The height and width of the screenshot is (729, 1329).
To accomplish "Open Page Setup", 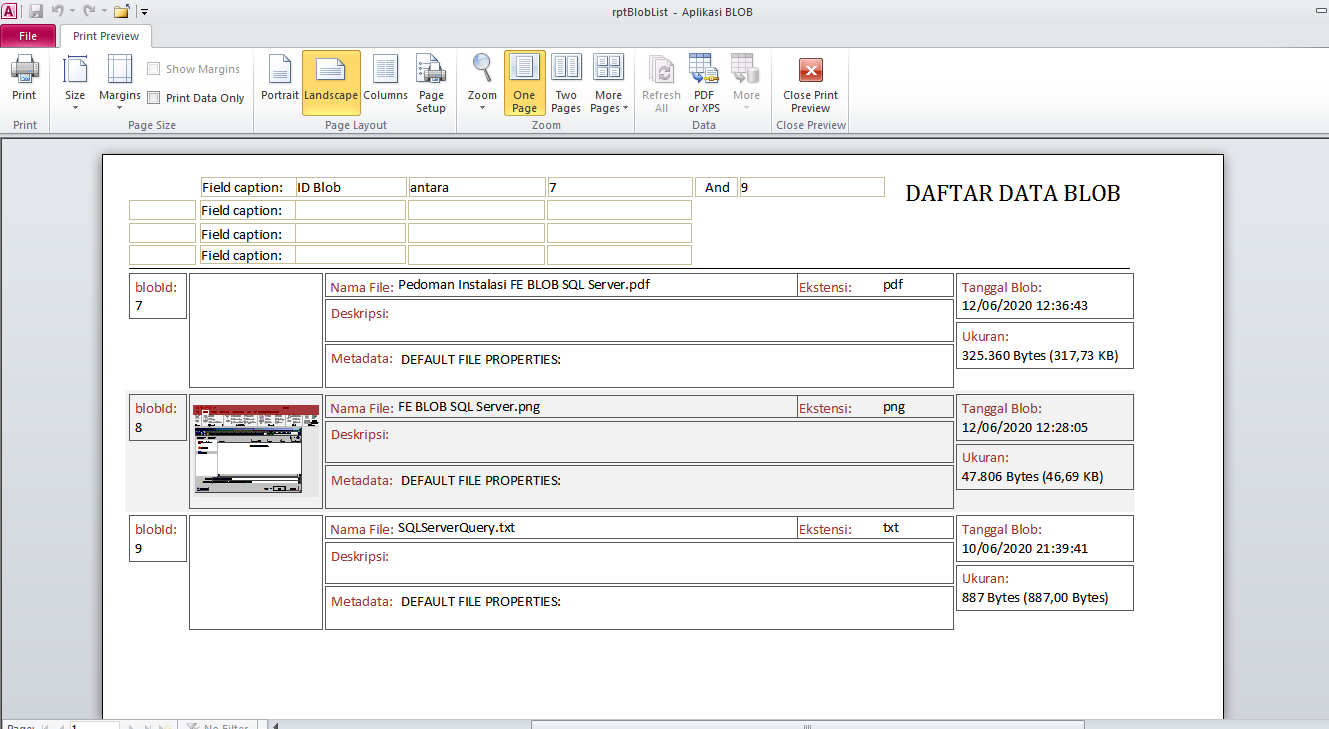I will tap(431, 82).
